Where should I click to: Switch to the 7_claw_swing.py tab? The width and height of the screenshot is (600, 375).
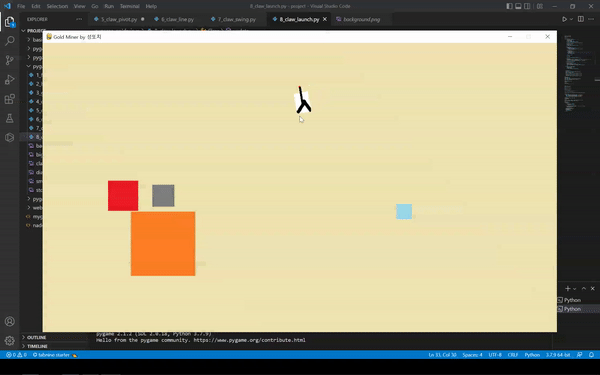tap(236, 19)
